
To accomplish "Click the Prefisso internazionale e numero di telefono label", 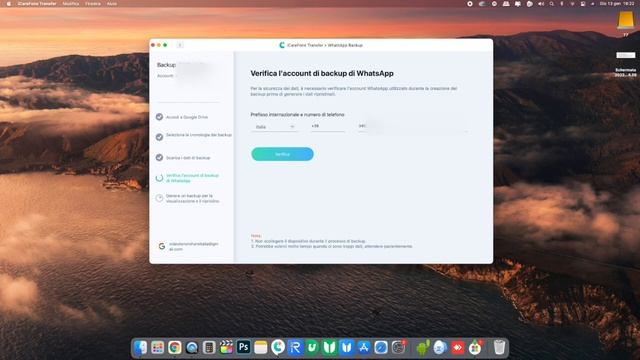I will 298,115.
